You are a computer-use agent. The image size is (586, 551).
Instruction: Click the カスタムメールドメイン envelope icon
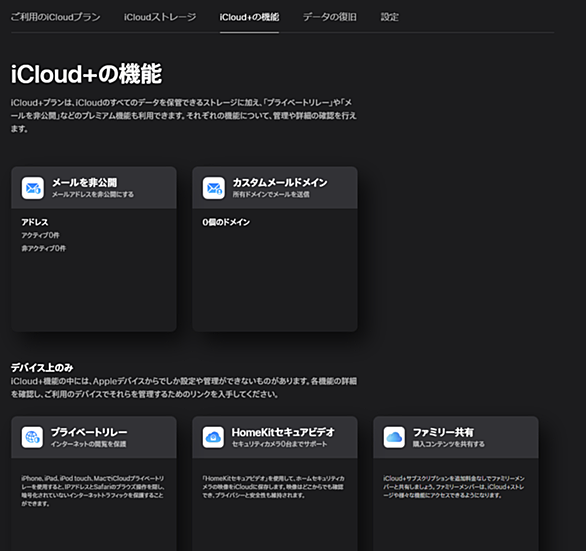click(214, 188)
